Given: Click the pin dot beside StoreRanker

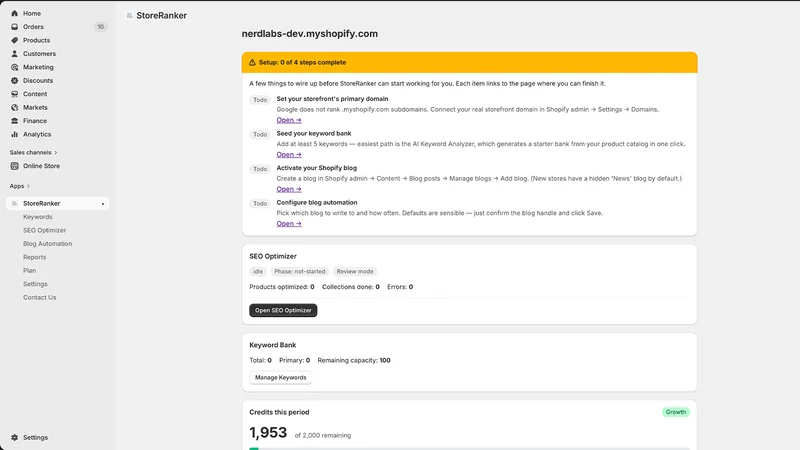Looking at the screenshot, I should (x=103, y=204).
